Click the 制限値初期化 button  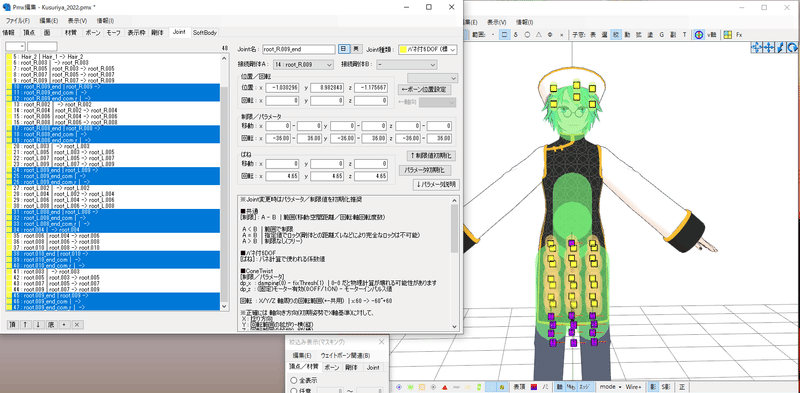point(431,156)
